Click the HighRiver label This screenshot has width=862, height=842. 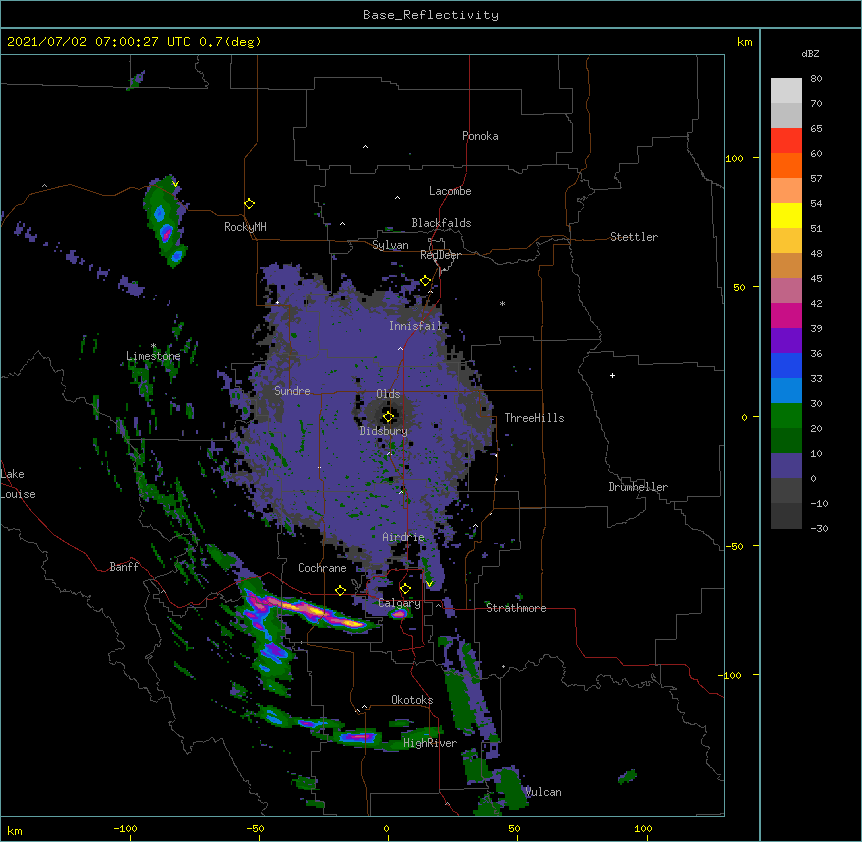click(430, 743)
